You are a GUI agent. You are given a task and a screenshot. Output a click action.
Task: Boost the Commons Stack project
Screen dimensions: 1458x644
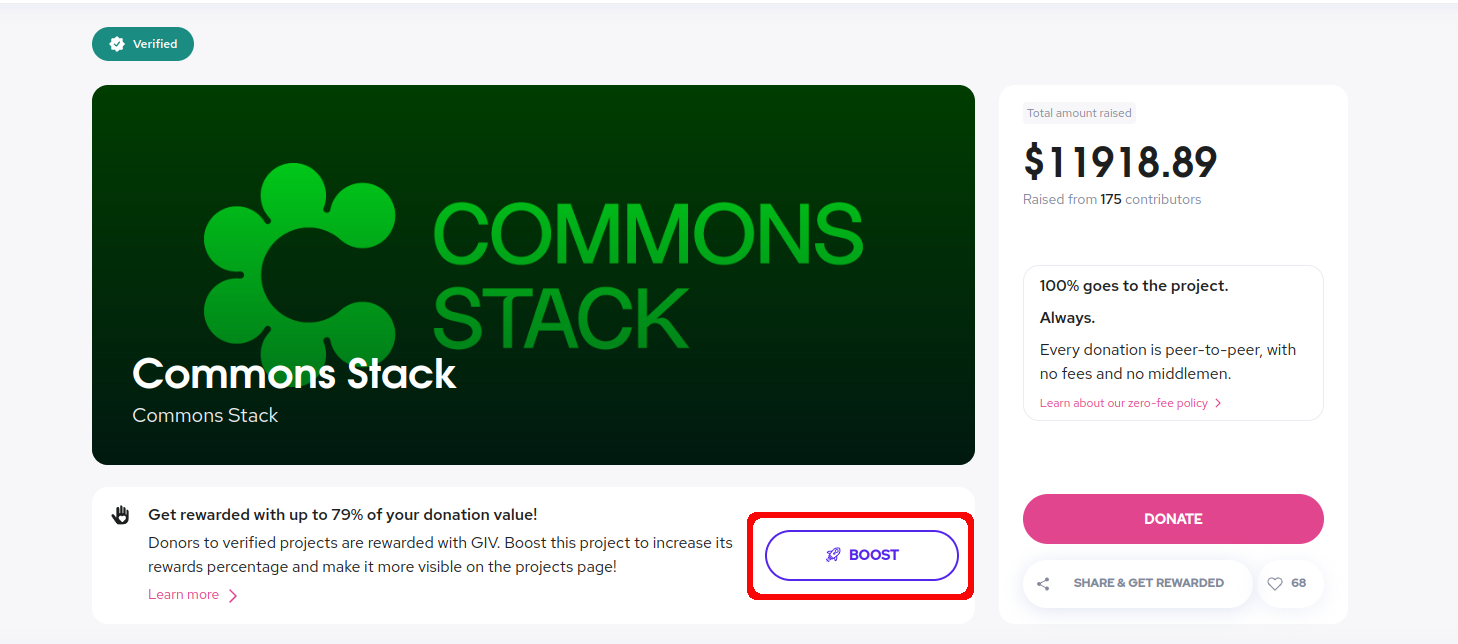[862, 555]
